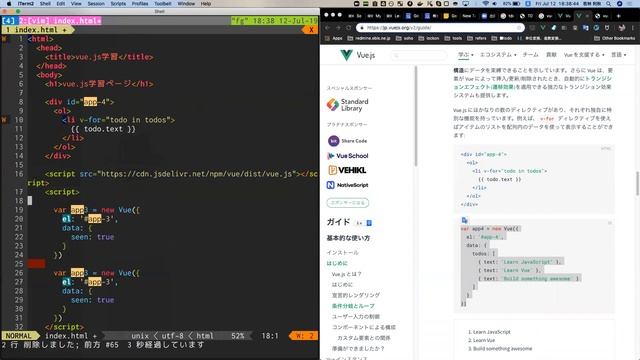Open the iTerm2 application menu
This screenshot has height=360, width=640.
(25, 4)
